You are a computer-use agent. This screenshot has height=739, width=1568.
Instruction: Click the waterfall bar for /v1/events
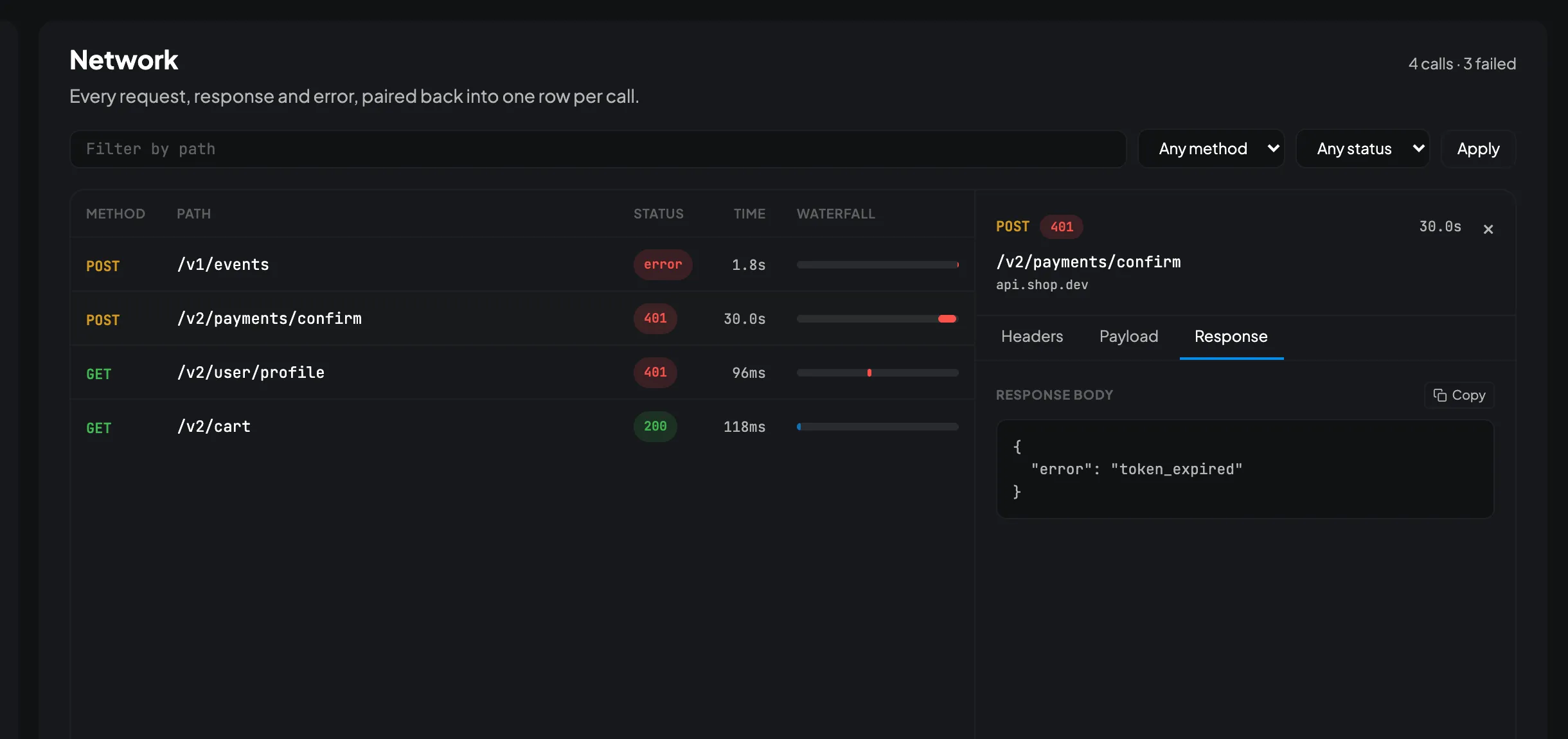tap(878, 265)
